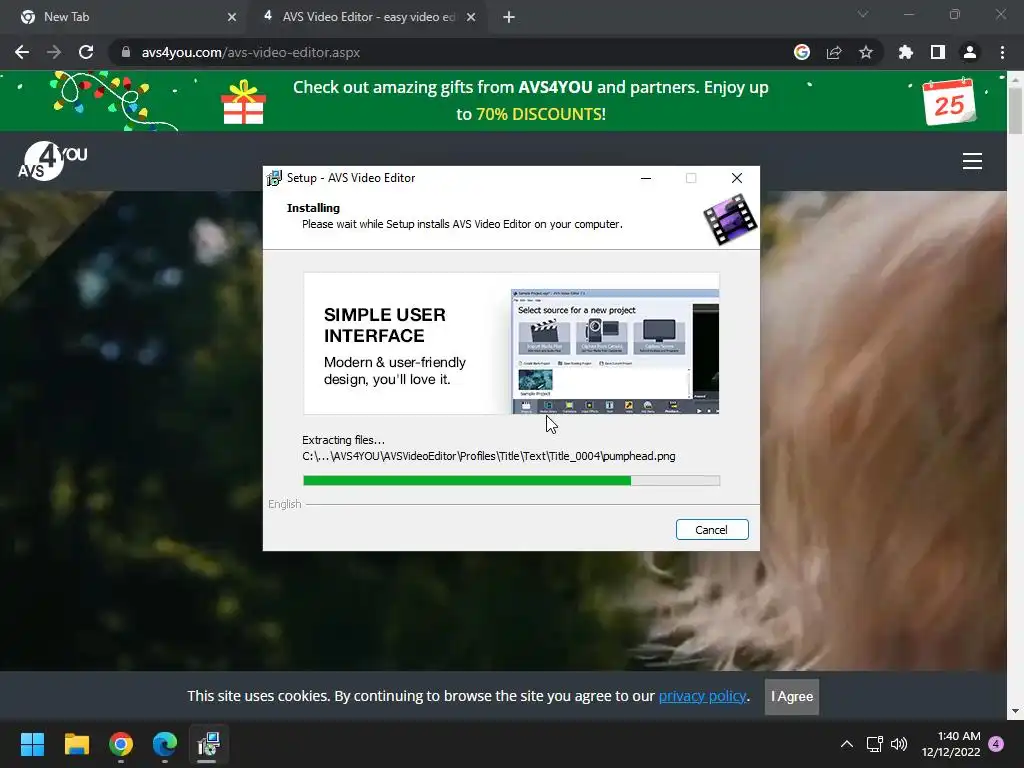Open Chrome profile avatar
1024x768 pixels.
click(970, 52)
